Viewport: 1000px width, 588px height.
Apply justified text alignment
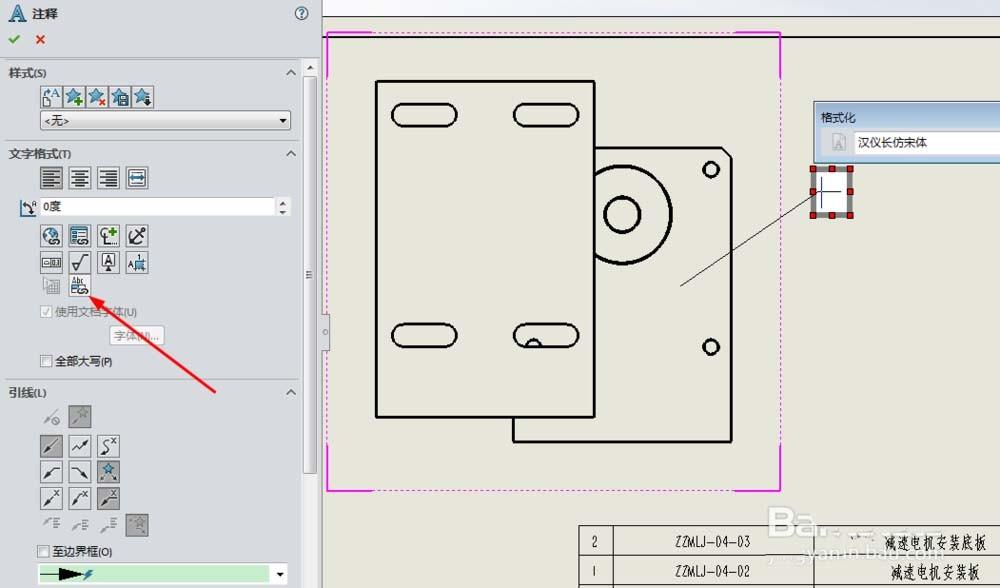pos(135,177)
